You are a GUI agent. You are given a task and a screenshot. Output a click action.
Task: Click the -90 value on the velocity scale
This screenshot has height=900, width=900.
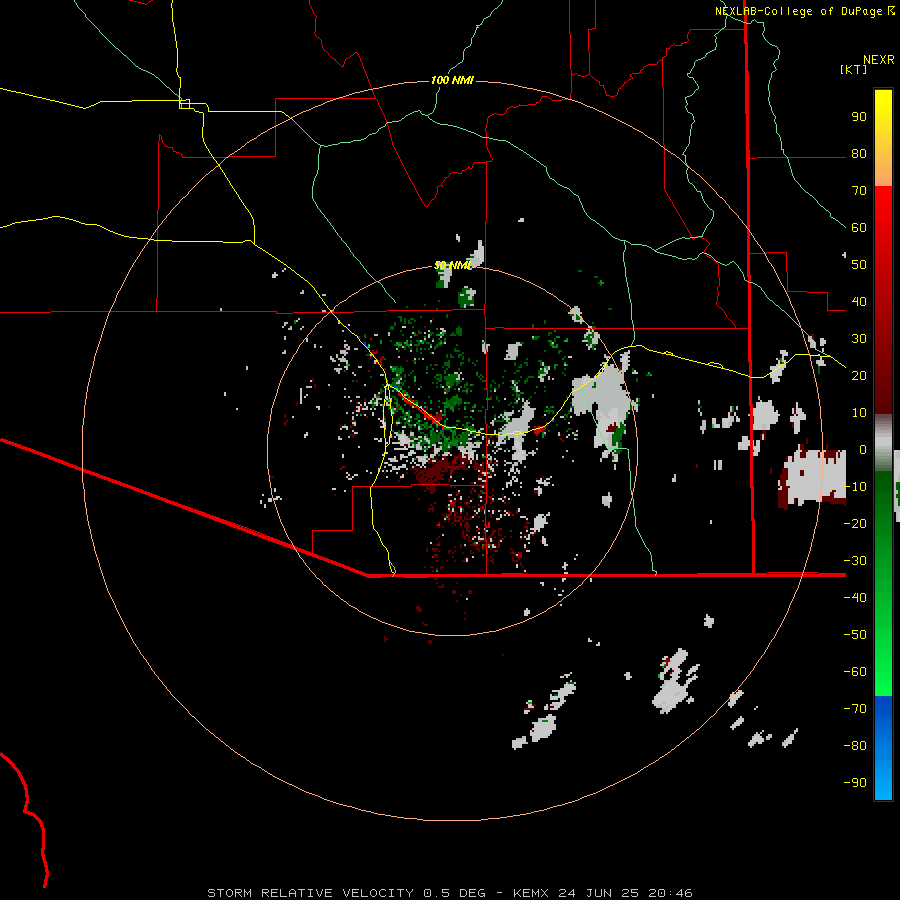[x=855, y=783]
